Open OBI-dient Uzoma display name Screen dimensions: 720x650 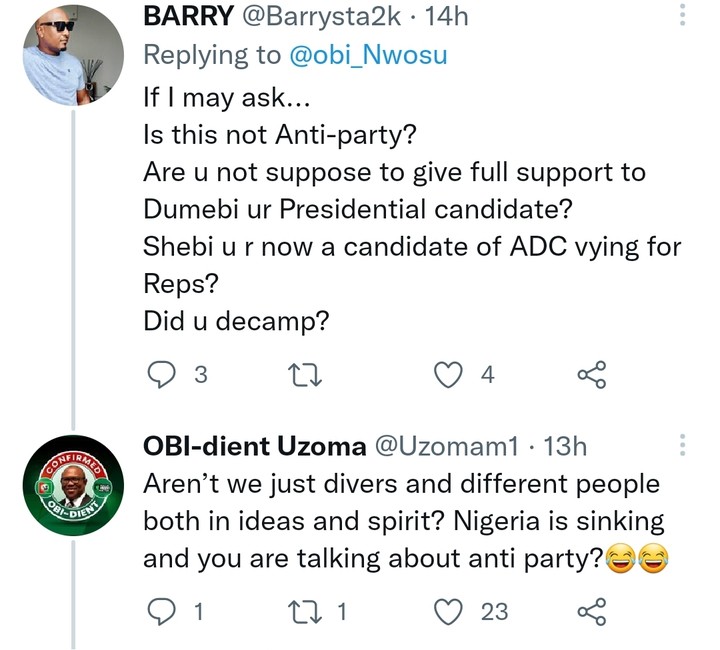click(x=252, y=447)
